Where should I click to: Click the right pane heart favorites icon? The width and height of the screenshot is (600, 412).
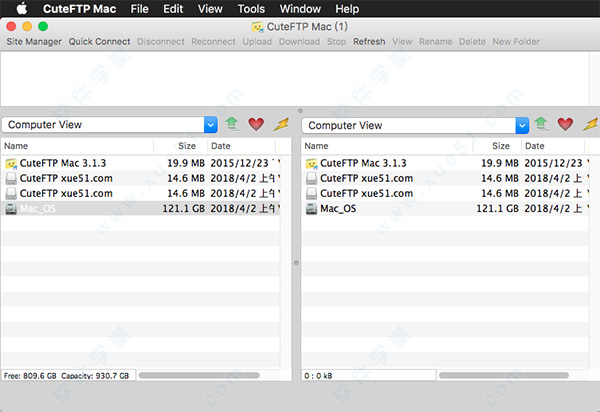pyautogui.click(x=565, y=124)
